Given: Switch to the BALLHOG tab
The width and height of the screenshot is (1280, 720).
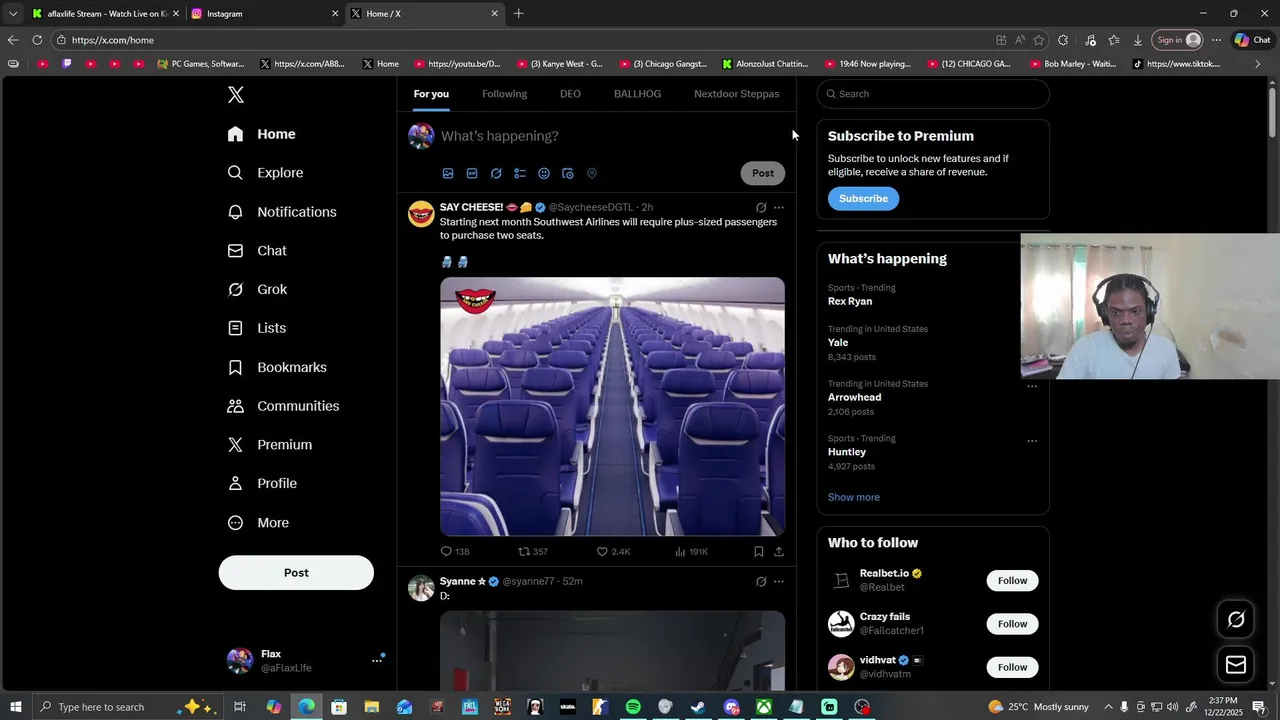Looking at the screenshot, I should click(637, 94).
